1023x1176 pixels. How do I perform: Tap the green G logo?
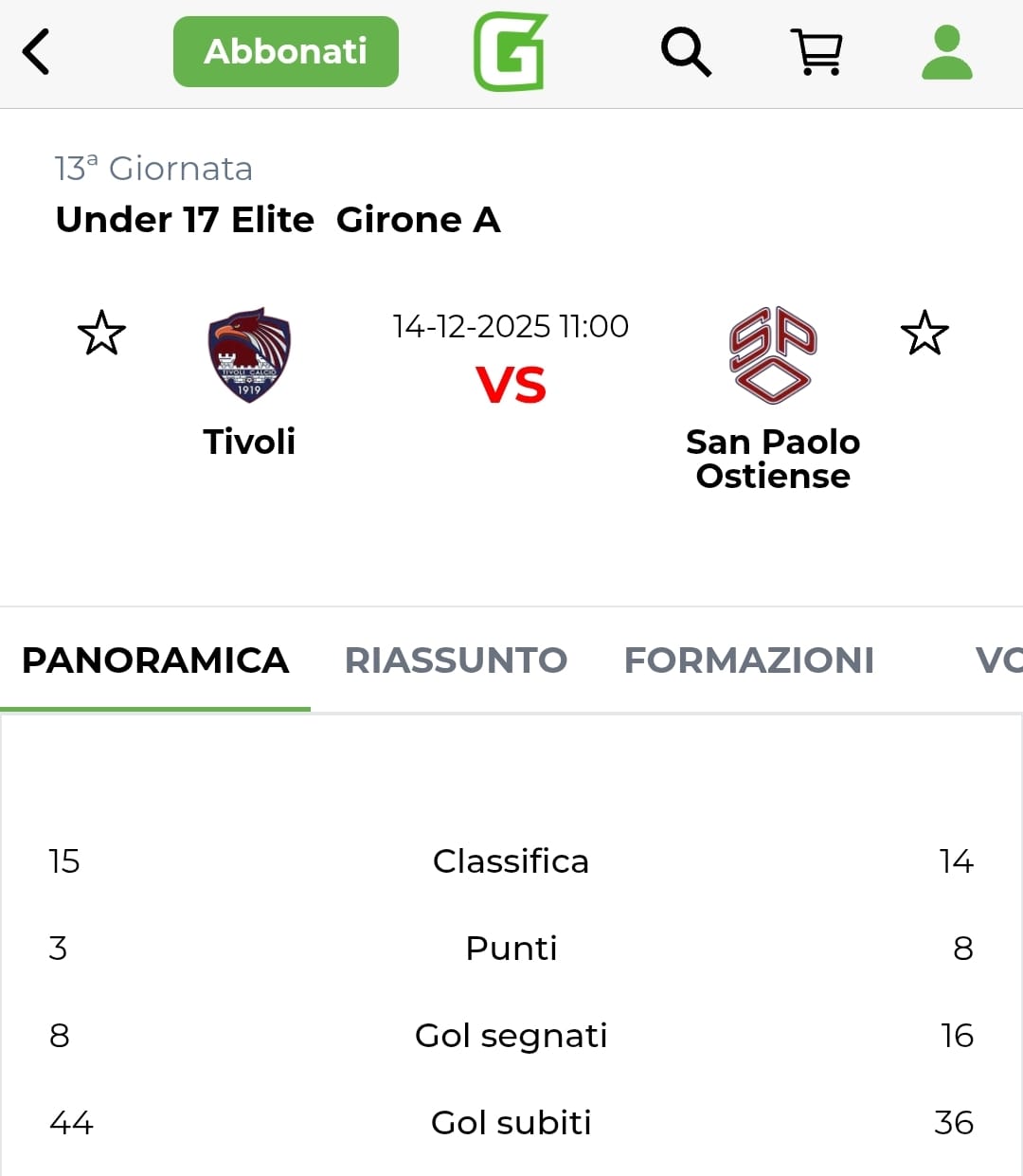511,52
